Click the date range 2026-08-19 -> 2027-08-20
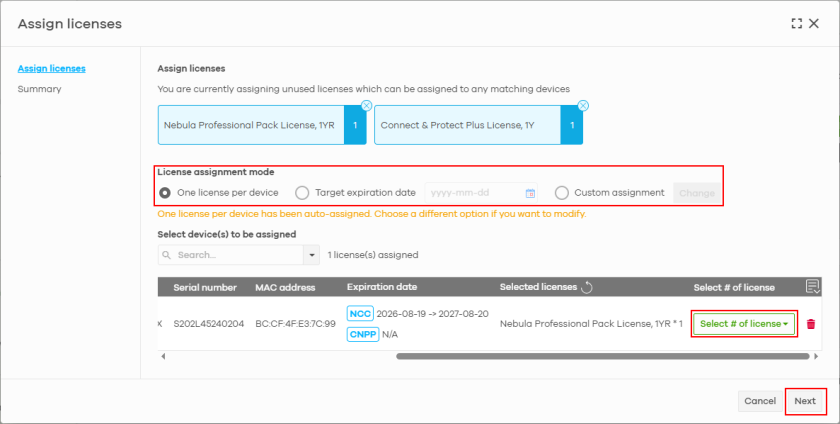This screenshot has width=840, height=424. pos(432,314)
